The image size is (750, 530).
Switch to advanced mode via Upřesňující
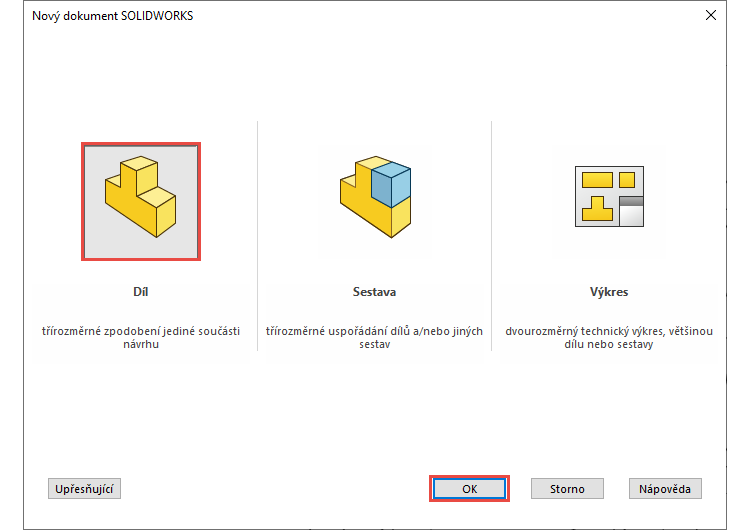[x=84, y=488]
